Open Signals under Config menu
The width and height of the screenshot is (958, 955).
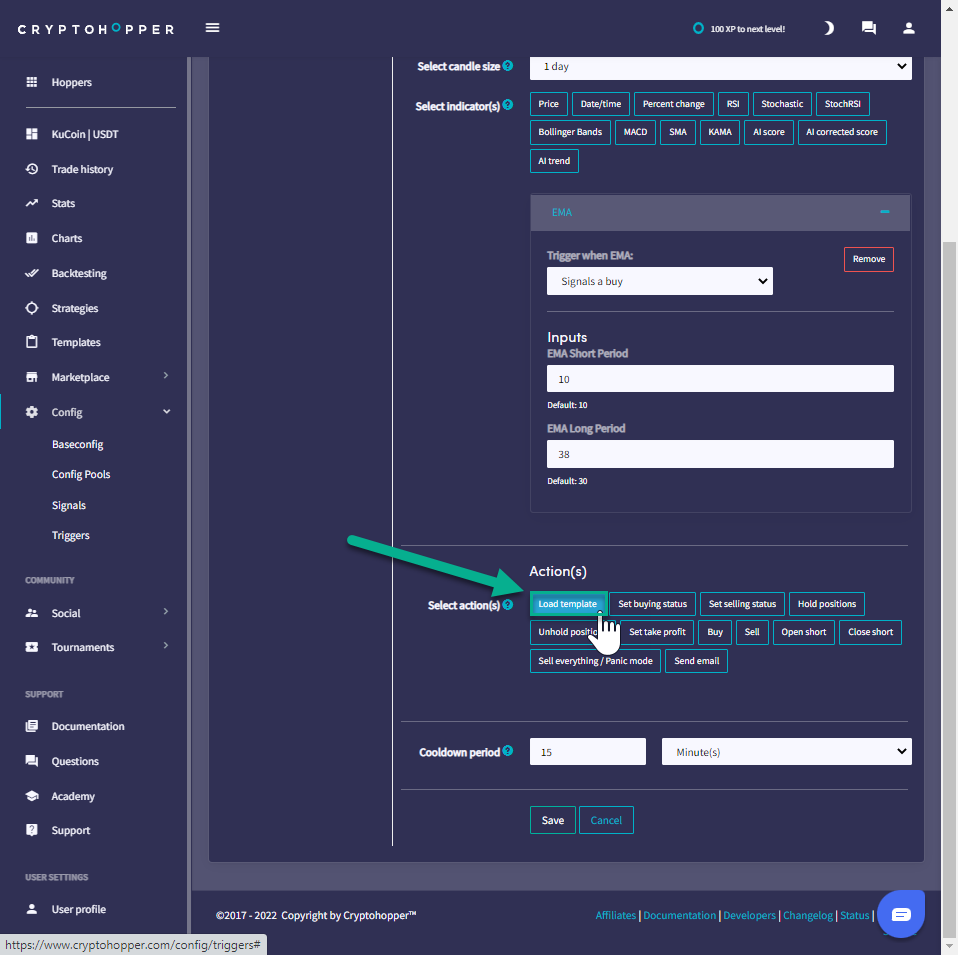click(69, 505)
